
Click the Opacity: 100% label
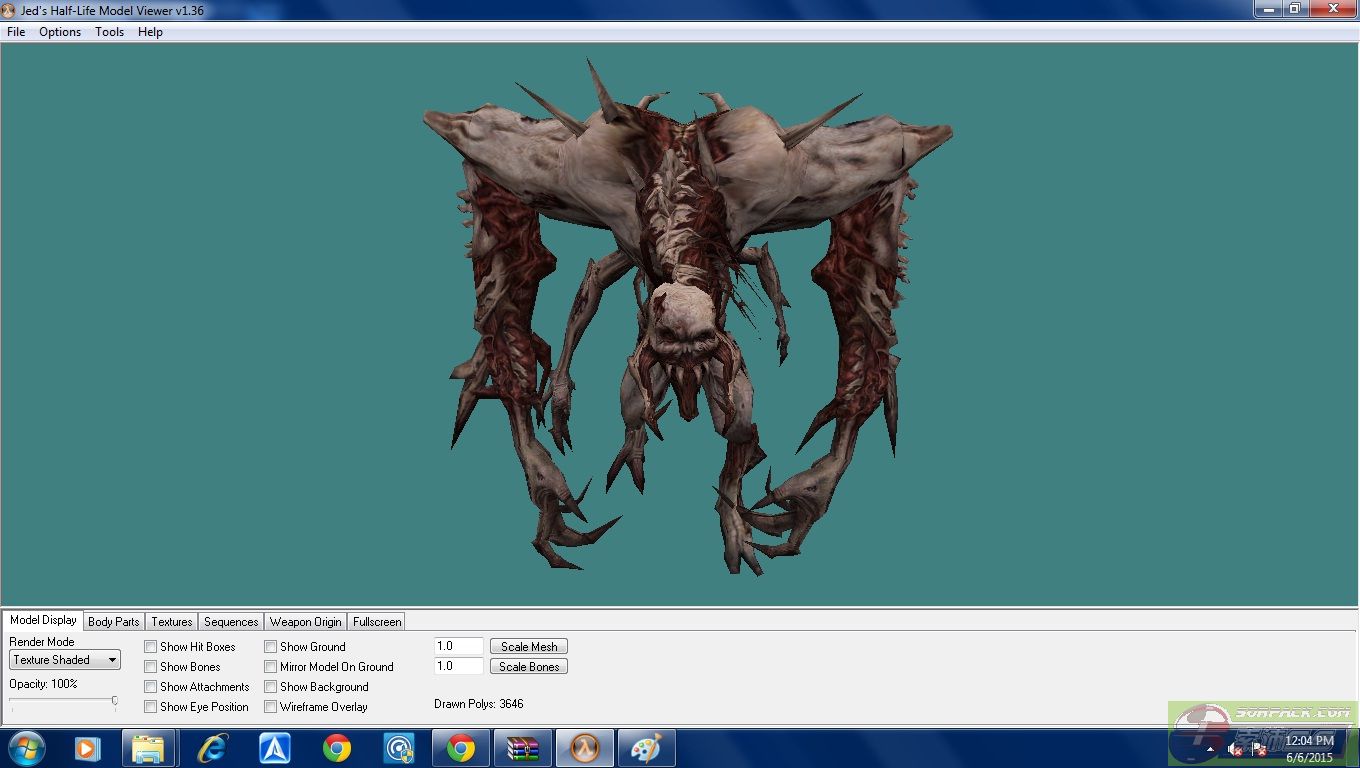point(43,684)
